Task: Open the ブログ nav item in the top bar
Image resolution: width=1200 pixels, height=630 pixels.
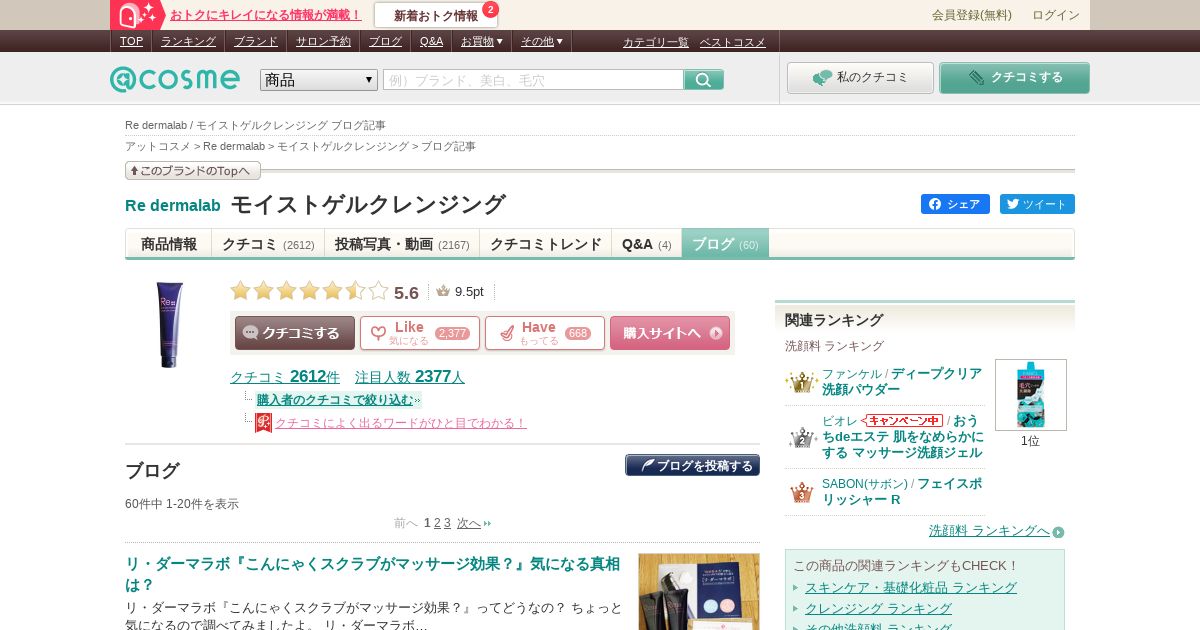Action: pyautogui.click(x=385, y=41)
